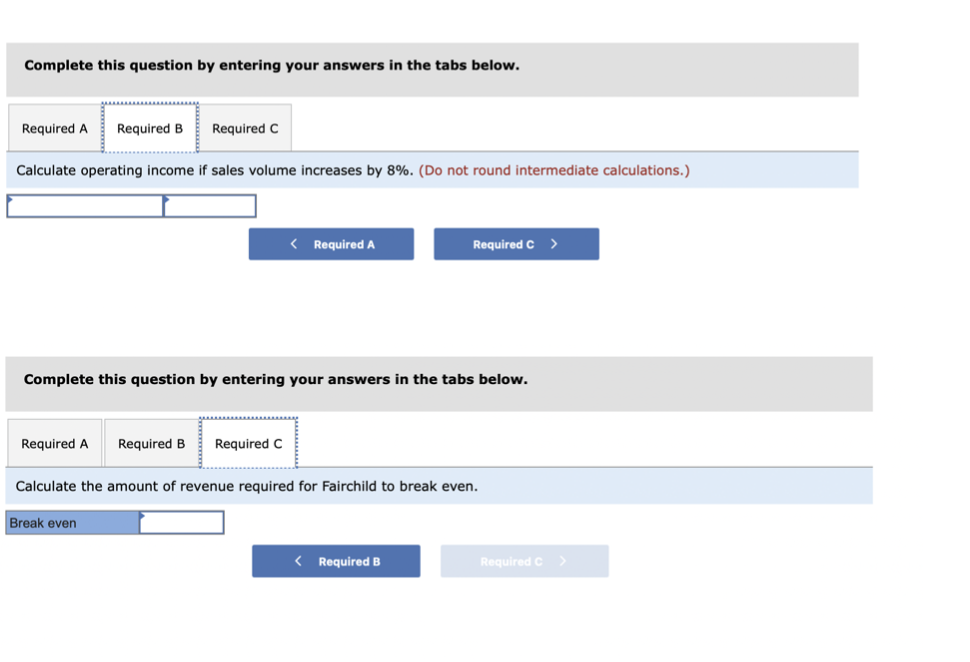Open the Required C tab in top panel
This screenshot has width=970, height=662.
point(246,128)
